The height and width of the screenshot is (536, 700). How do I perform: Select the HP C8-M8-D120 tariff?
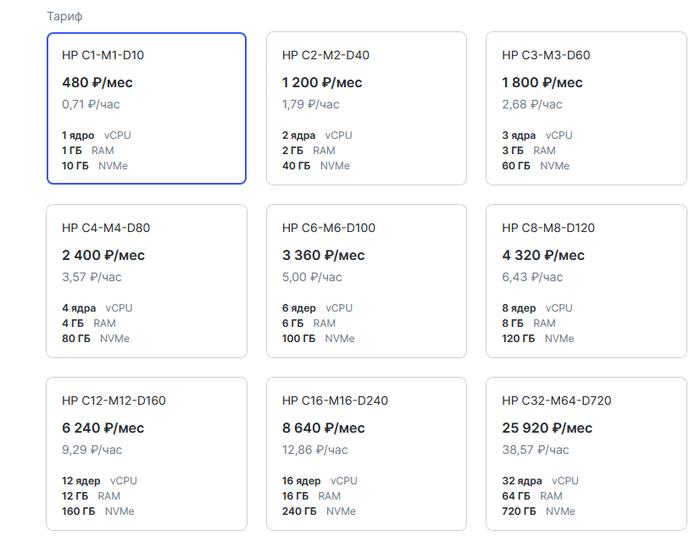586,281
